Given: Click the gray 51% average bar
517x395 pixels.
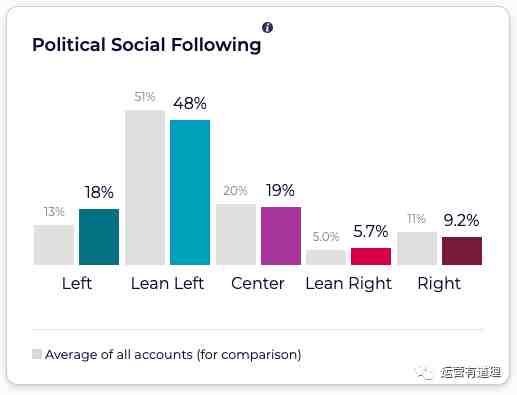Looking at the screenshot, I should point(145,188).
